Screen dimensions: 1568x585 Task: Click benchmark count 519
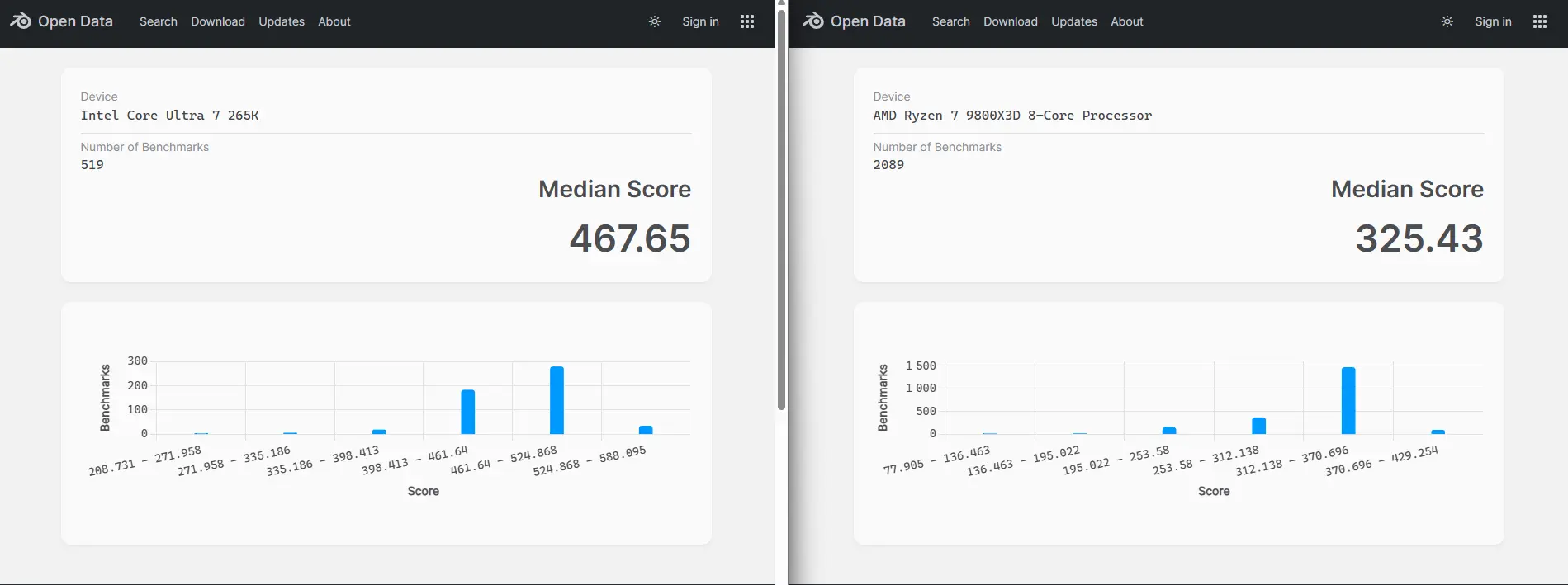coord(92,165)
